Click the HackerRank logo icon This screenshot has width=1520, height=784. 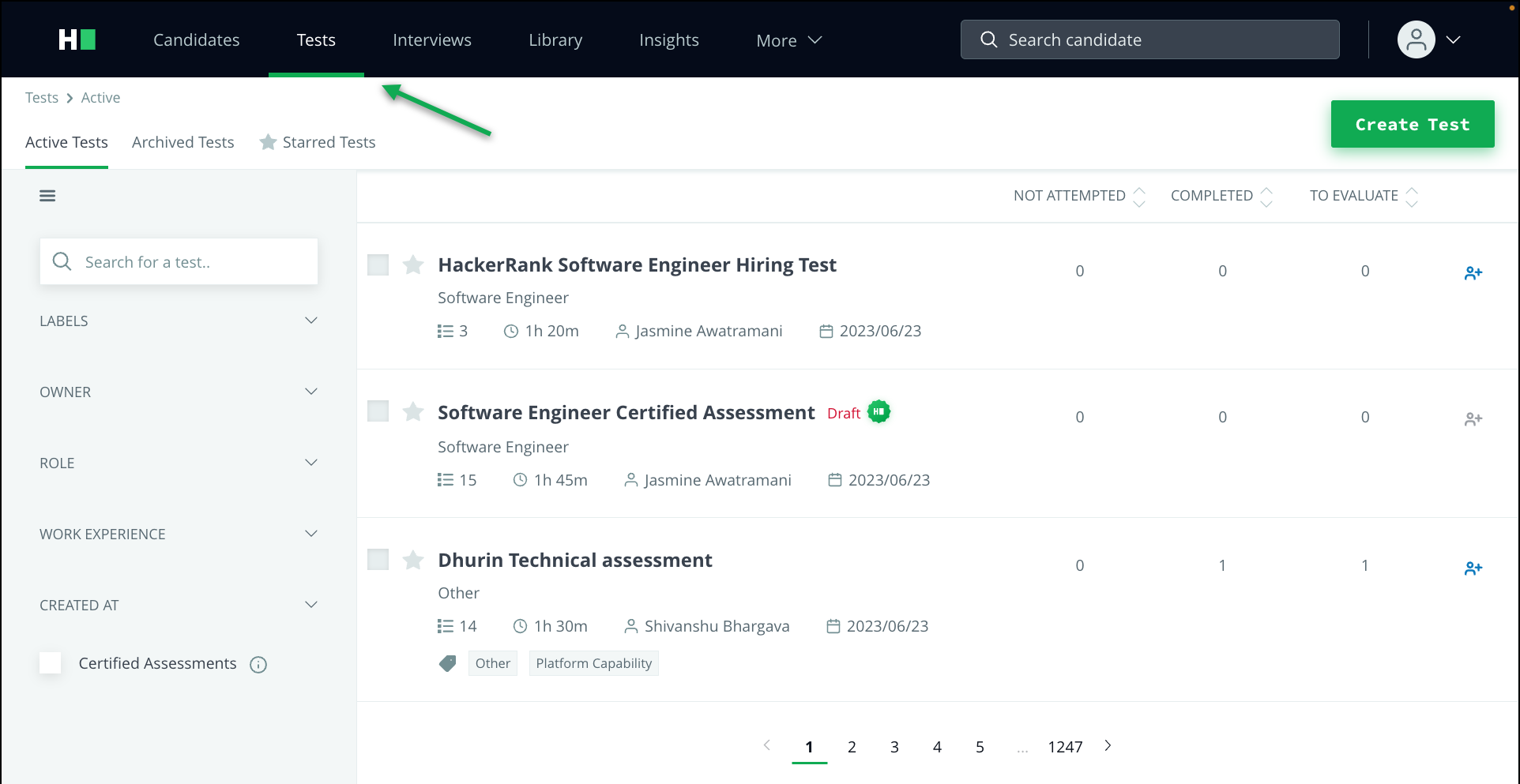[77, 39]
